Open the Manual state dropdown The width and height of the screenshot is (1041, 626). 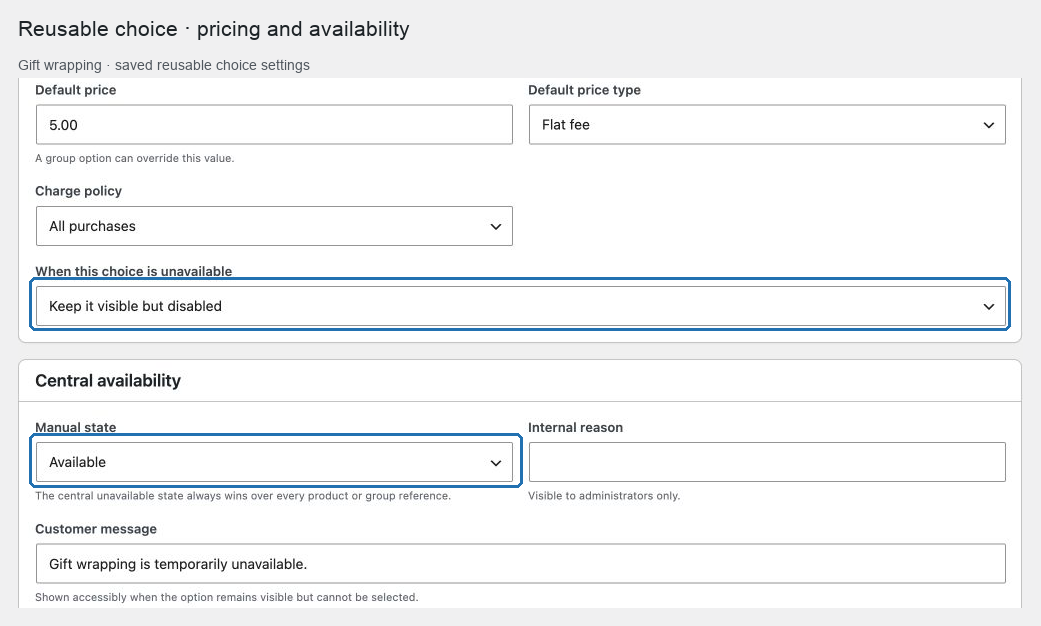tap(274, 462)
